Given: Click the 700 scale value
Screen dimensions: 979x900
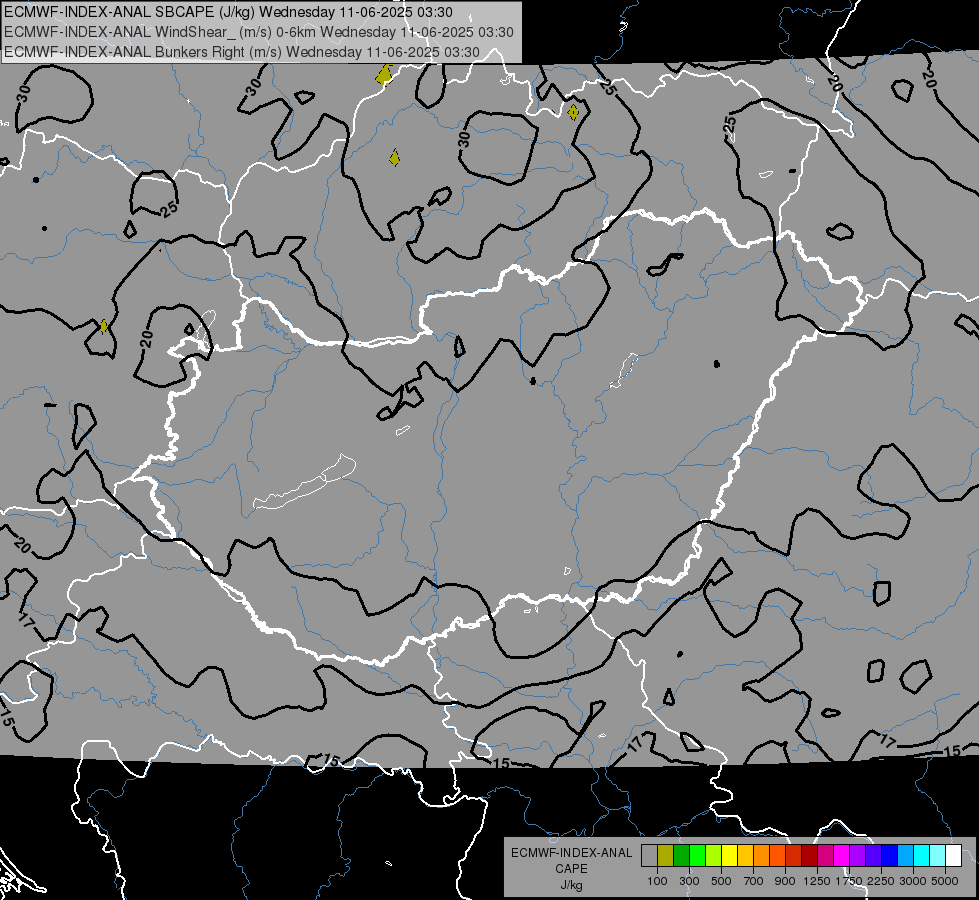Looking at the screenshot, I should [x=754, y=881].
